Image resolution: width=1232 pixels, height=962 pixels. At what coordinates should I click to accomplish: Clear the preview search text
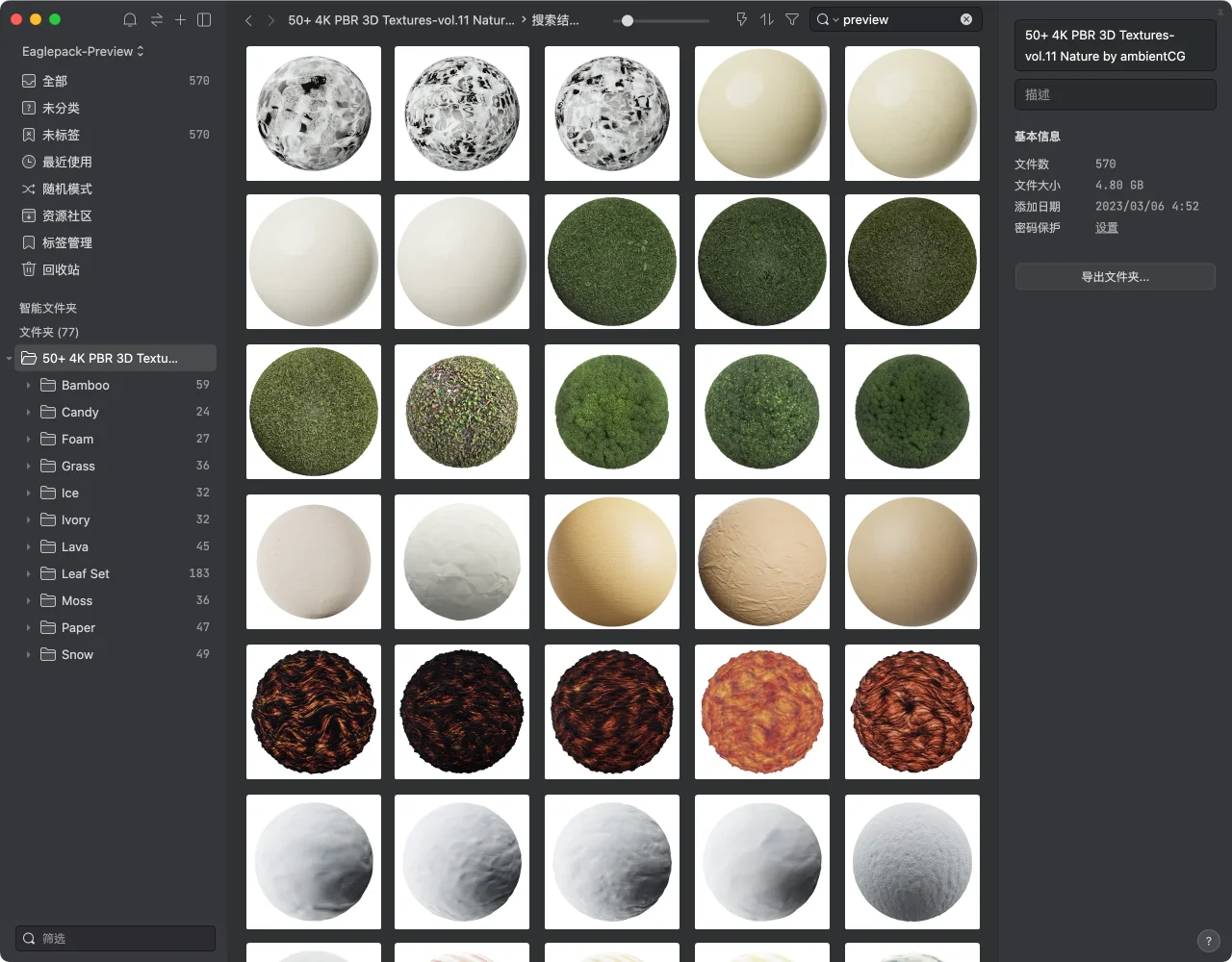(966, 19)
